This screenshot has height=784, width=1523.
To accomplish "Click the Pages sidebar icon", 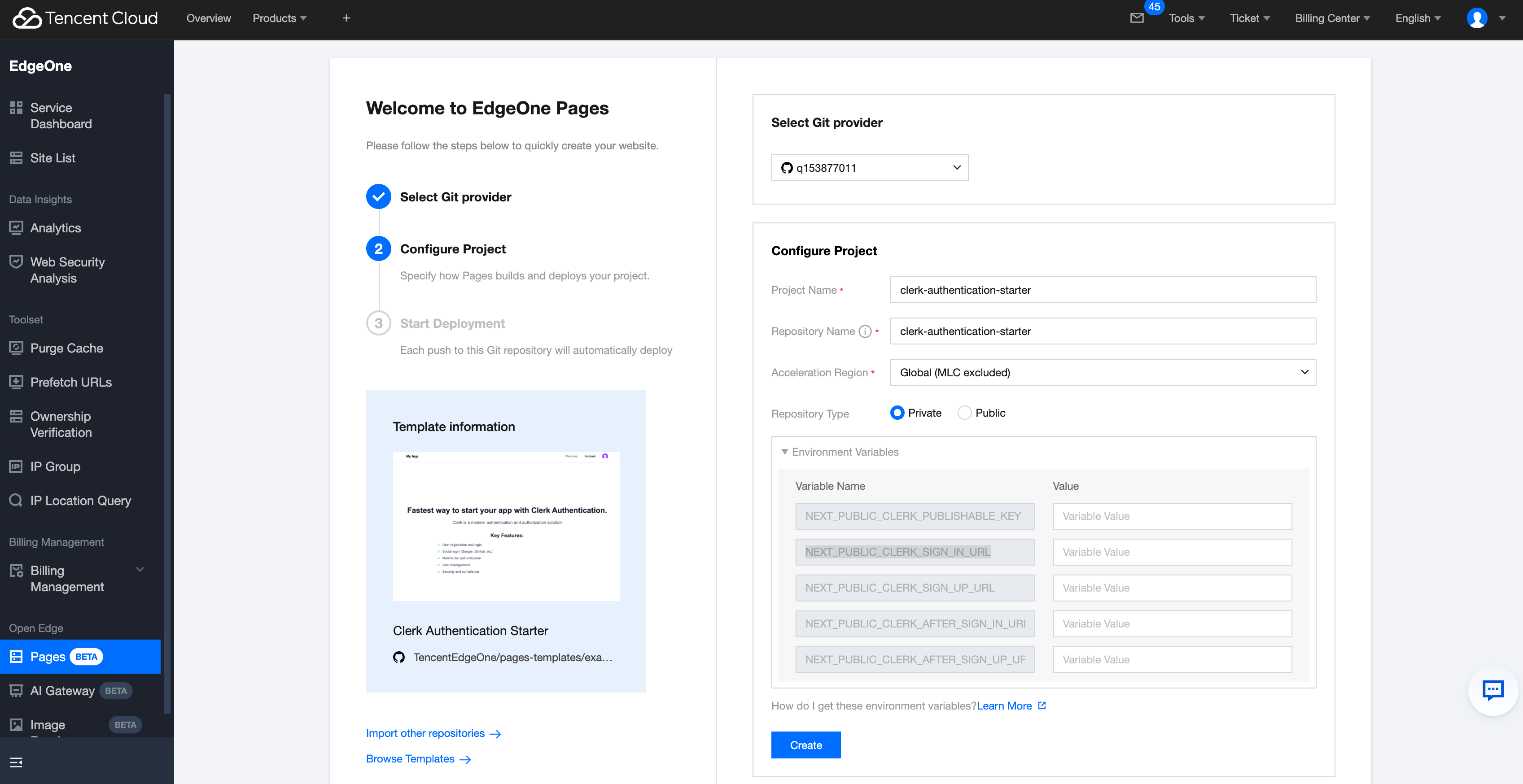I will click(16, 656).
